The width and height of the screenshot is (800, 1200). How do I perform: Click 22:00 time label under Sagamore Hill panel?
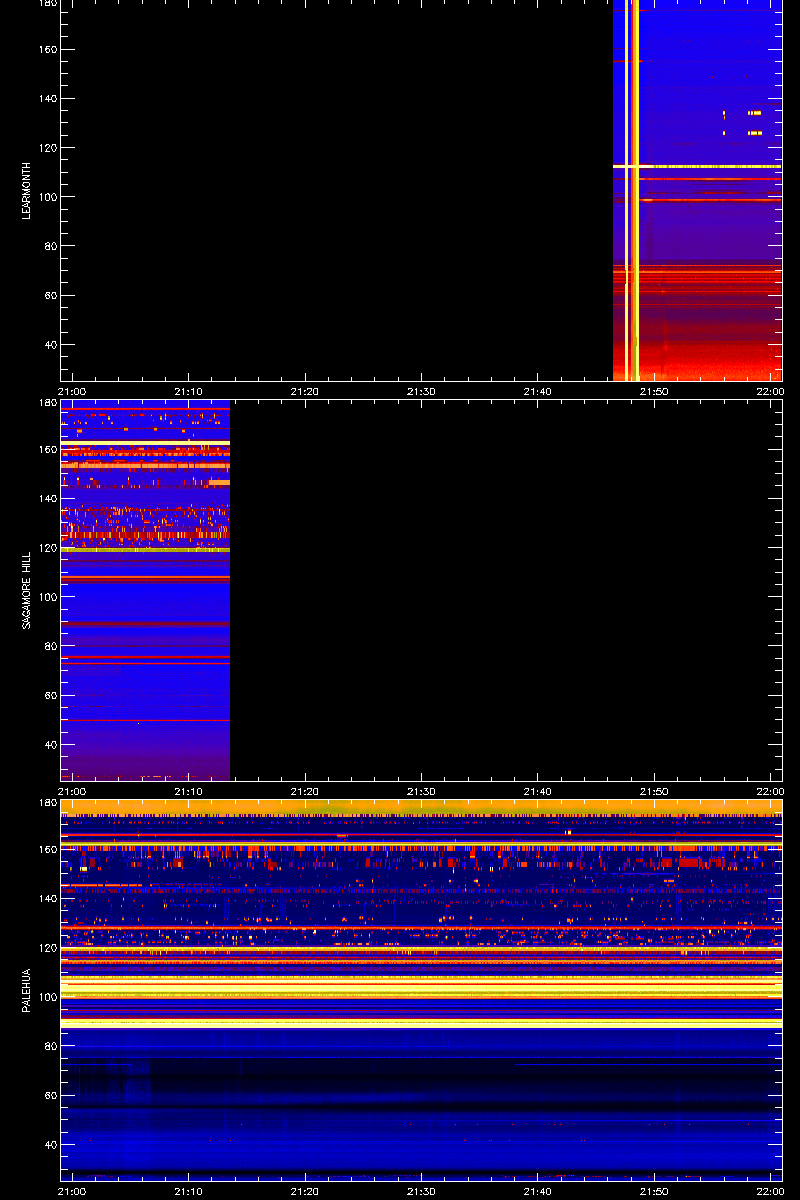pos(770,790)
